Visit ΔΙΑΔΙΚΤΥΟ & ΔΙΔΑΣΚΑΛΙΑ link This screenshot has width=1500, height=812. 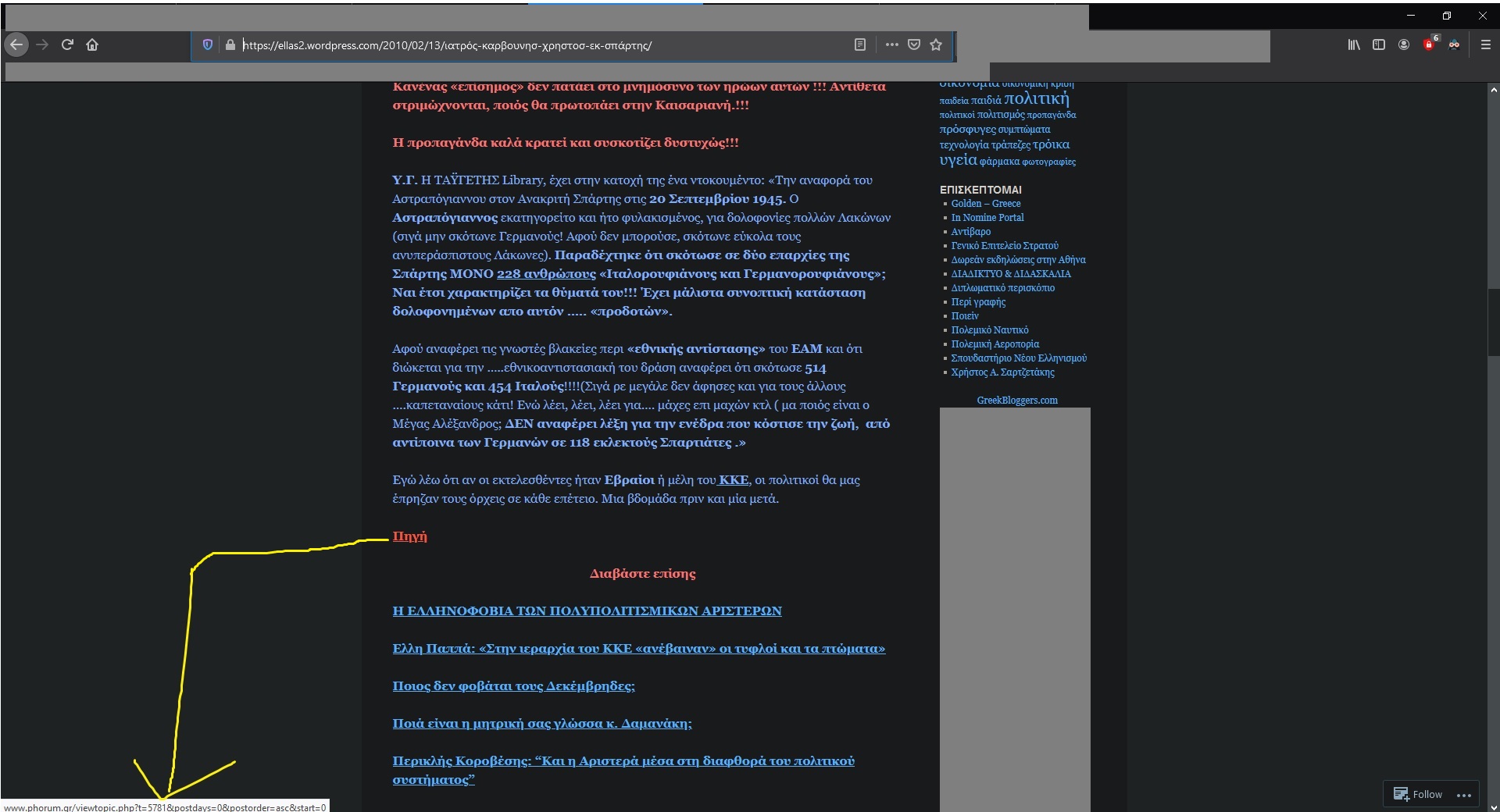[1011, 274]
